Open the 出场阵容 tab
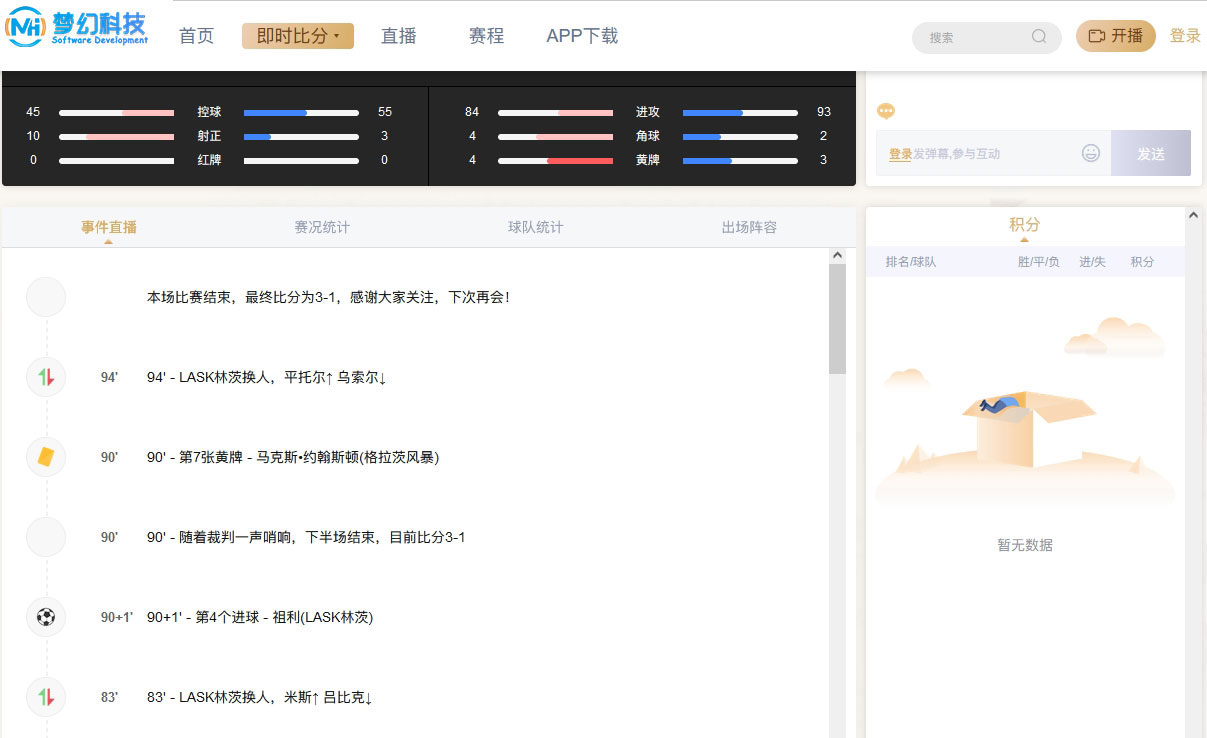 click(x=749, y=227)
